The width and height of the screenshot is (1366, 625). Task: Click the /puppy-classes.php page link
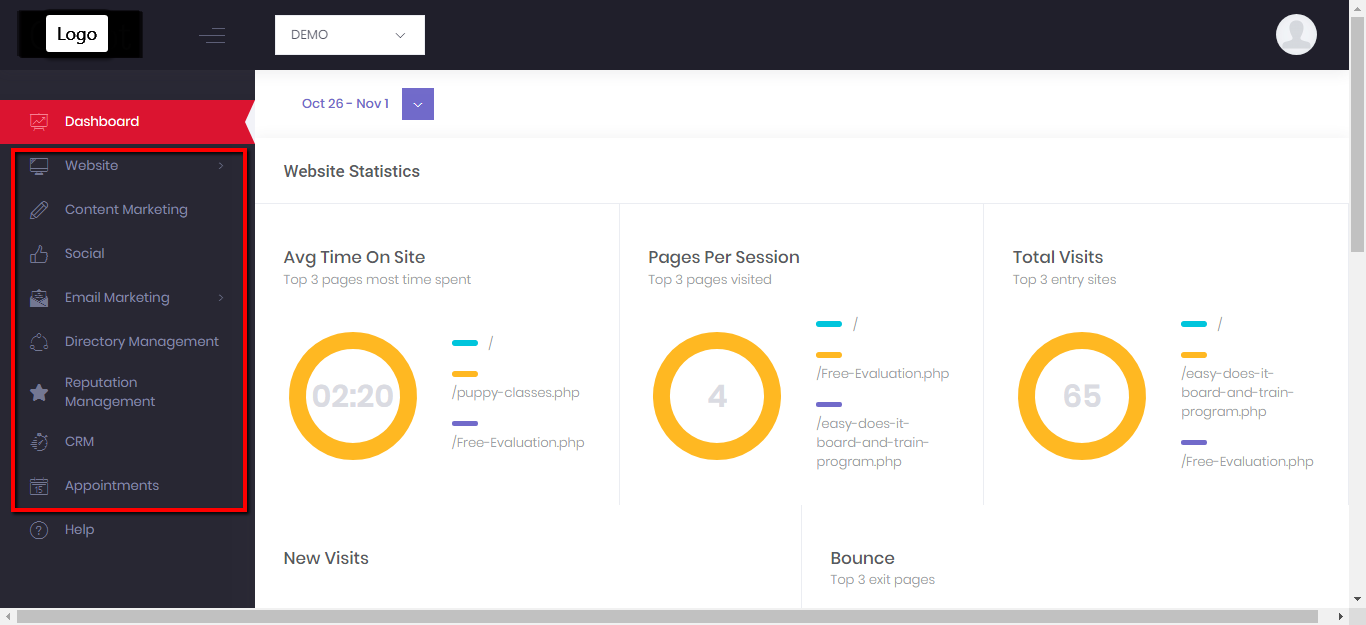point(515,393)
